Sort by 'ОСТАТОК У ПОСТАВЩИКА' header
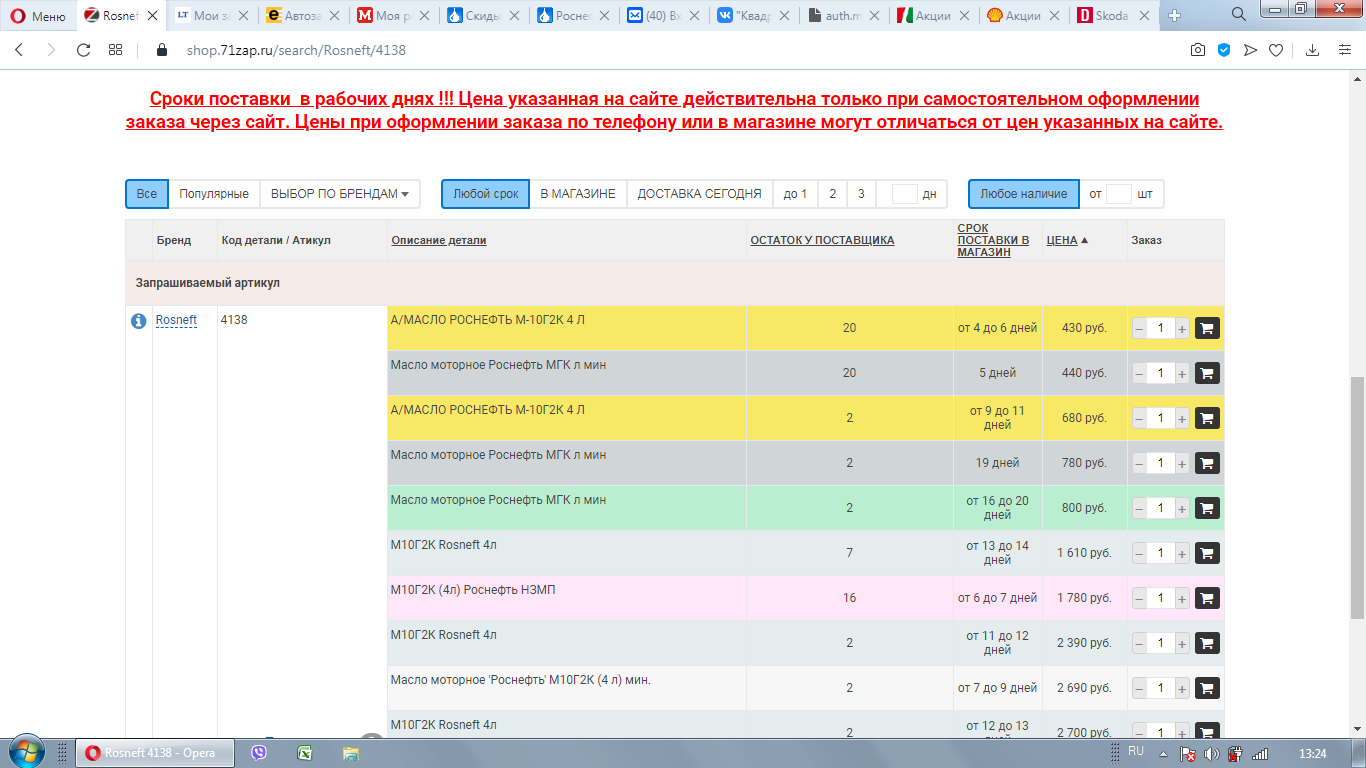The image size is (1366, 768). coord(822,240)
